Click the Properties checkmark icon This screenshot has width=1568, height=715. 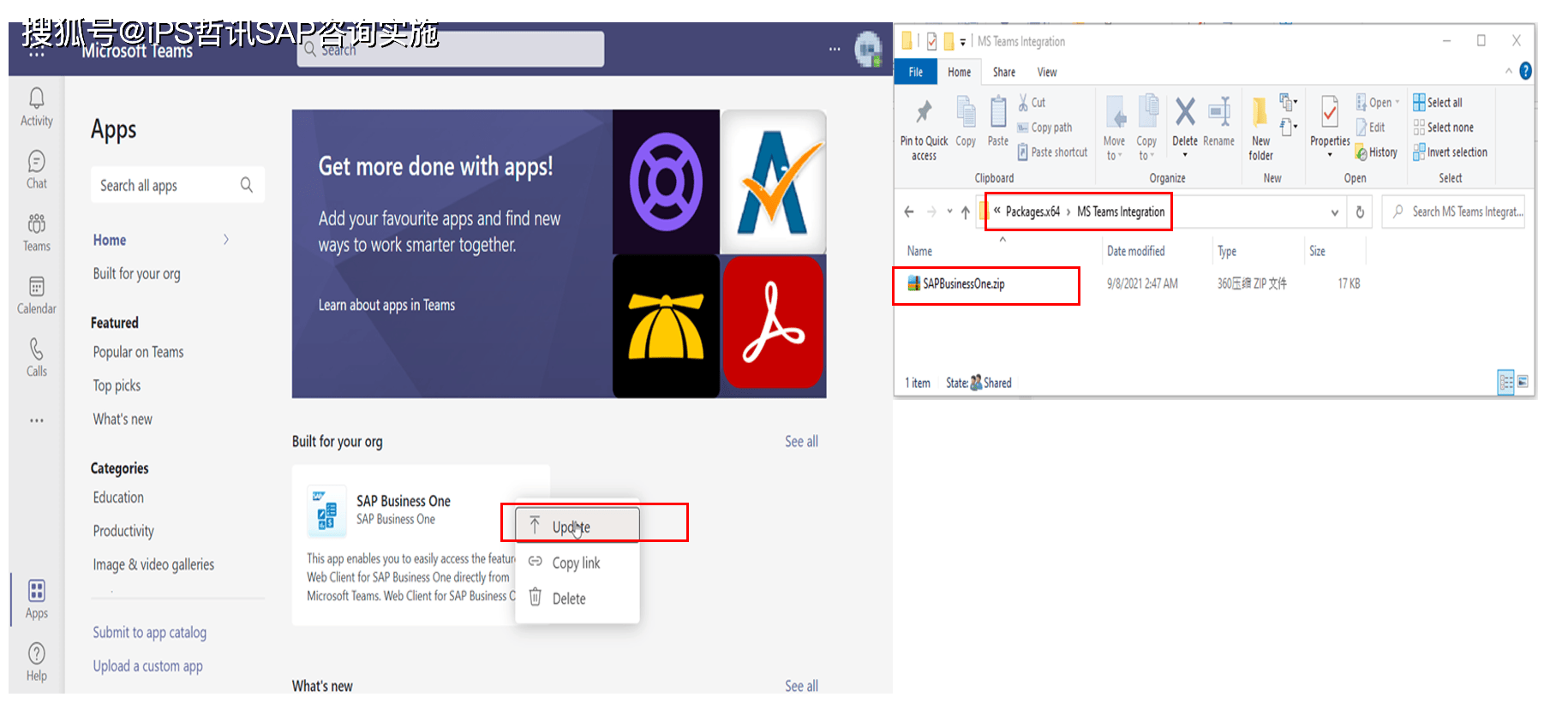1330,111
